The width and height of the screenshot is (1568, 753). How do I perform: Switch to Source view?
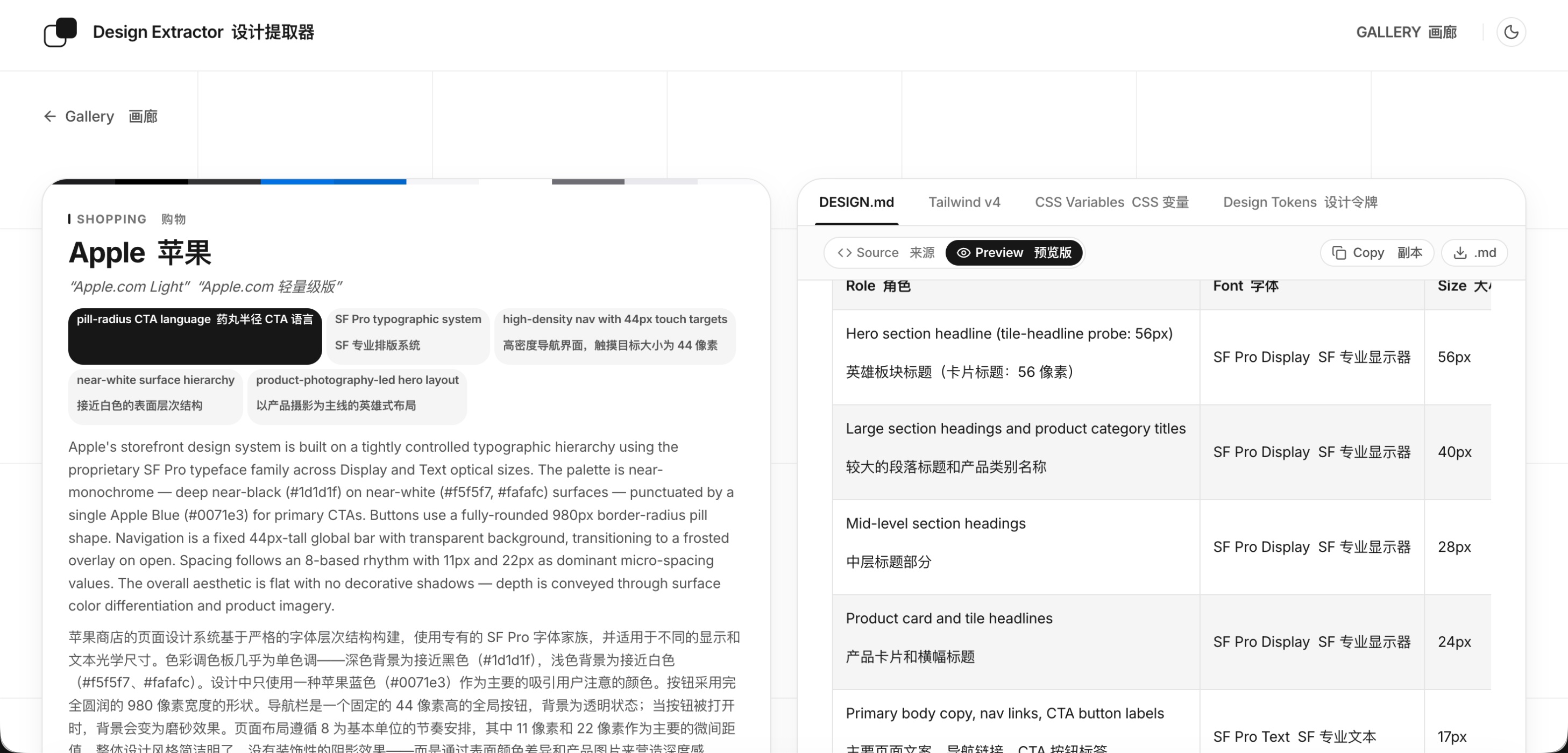pos(885,253)
